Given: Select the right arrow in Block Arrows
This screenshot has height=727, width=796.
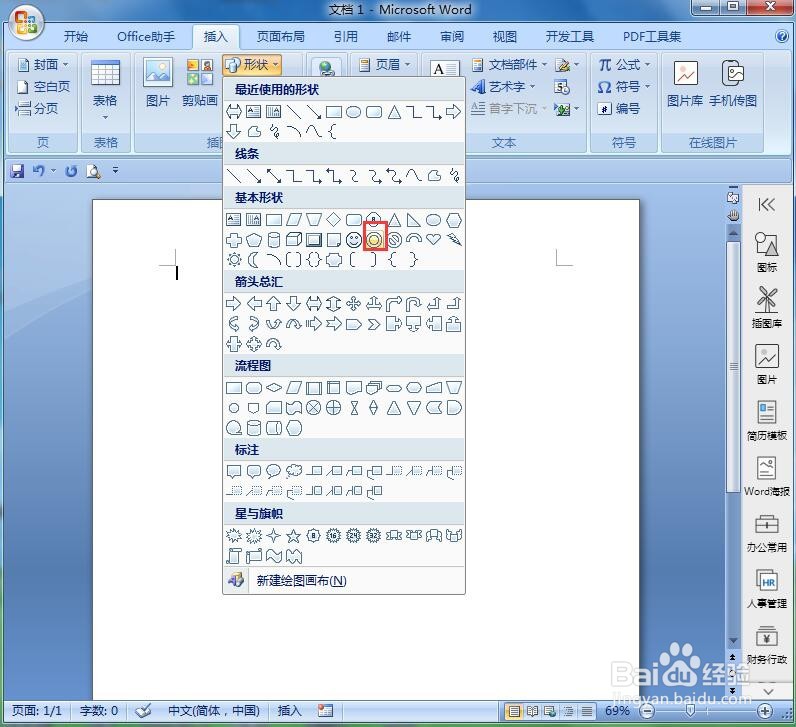Looking at the screenshot, I should pos(234,304).
